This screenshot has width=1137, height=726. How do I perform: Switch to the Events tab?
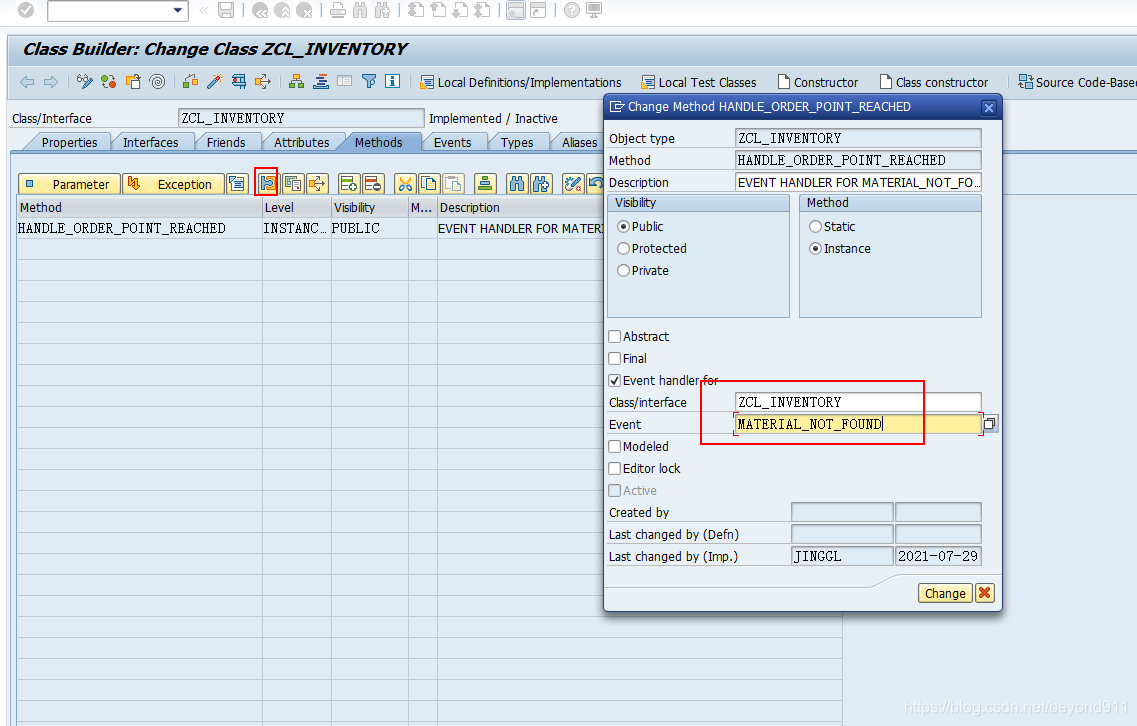454,142
